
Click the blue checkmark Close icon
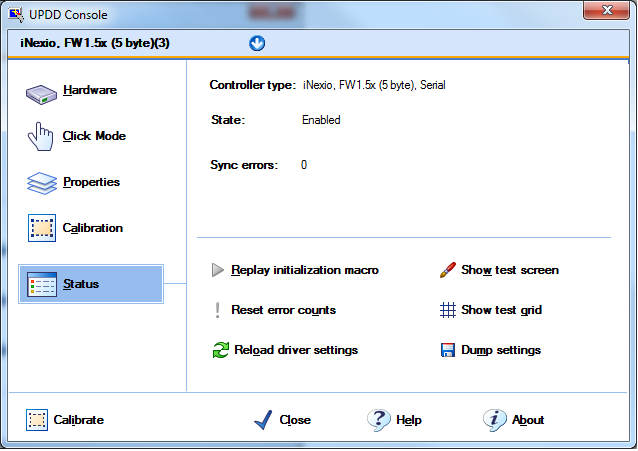tap(263, 420)
